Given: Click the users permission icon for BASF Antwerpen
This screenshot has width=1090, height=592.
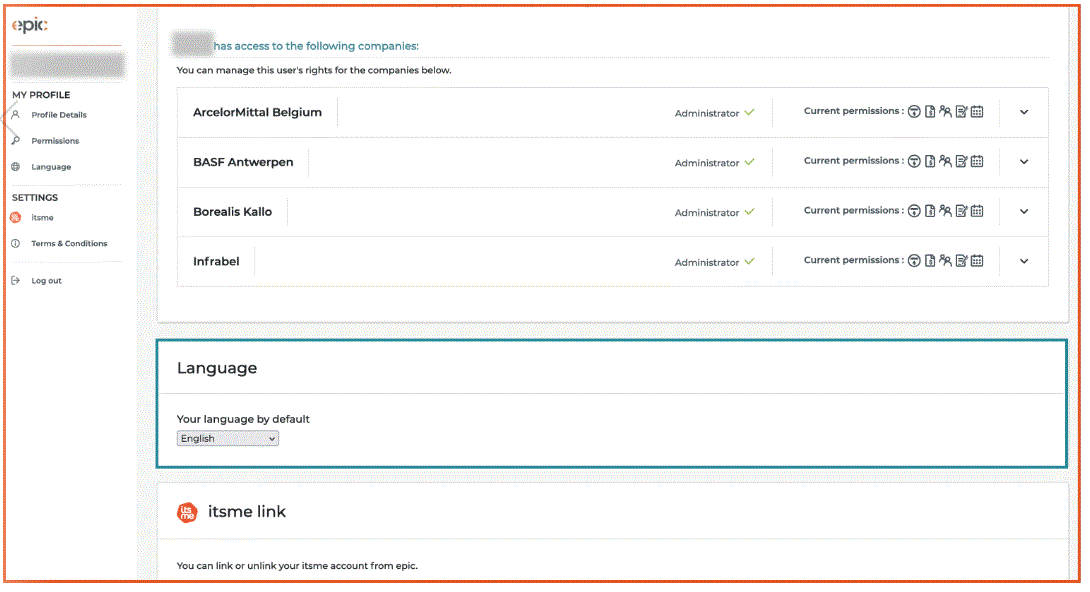Looking at the screenshot, I should 945,161.
